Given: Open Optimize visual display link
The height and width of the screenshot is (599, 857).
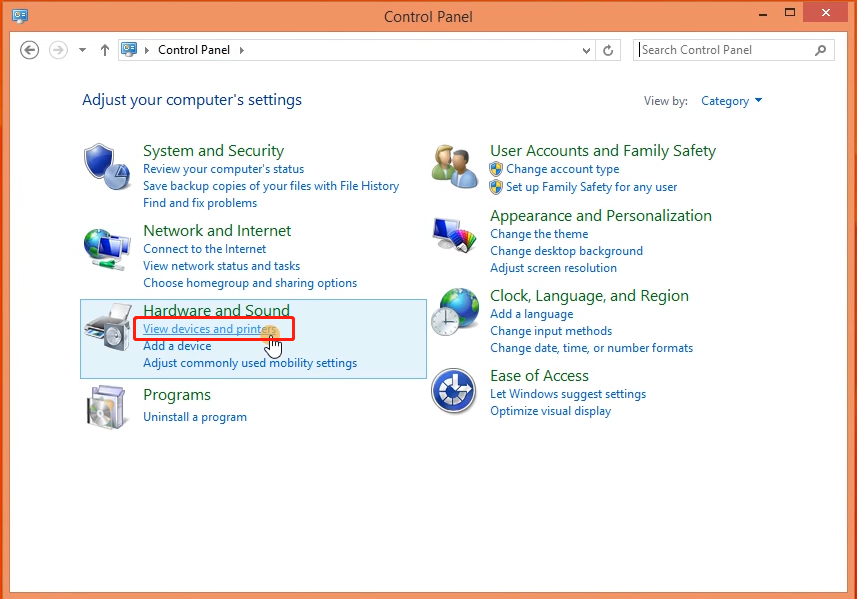Looking at the screenshot, I should click(550, 411).
